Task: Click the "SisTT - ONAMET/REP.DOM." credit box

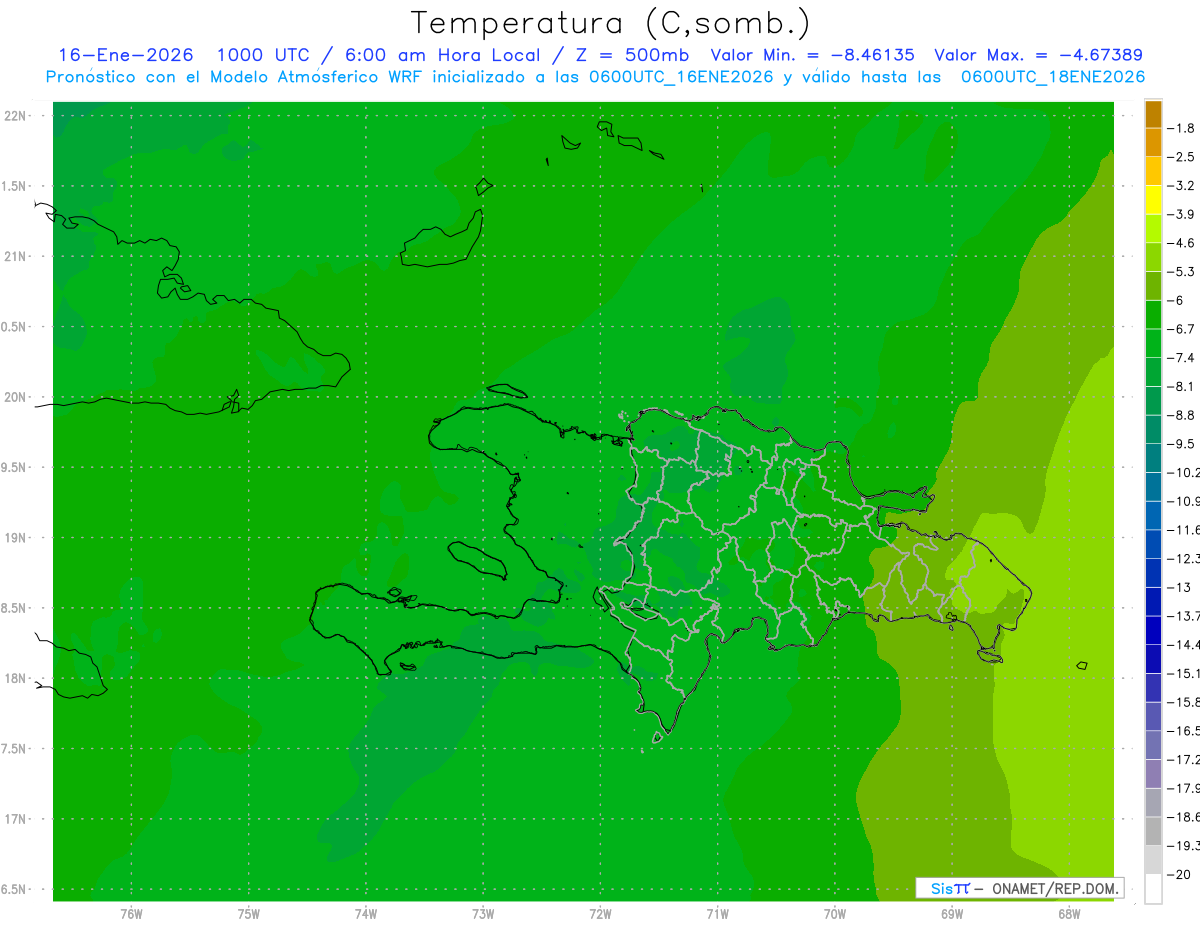Action: pos(1019,888)
